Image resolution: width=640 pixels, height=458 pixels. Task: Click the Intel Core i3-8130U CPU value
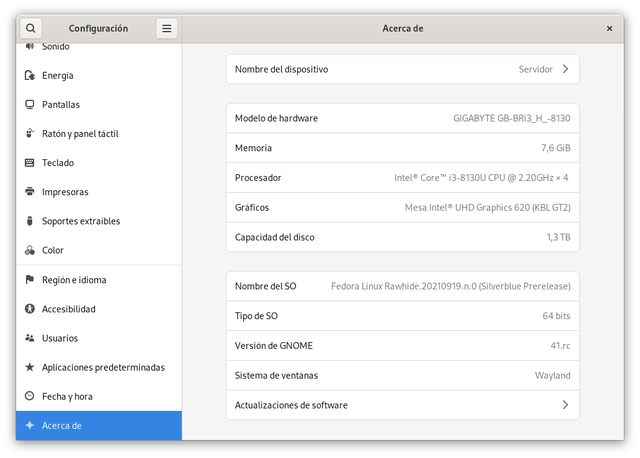(x=481, y=178)
